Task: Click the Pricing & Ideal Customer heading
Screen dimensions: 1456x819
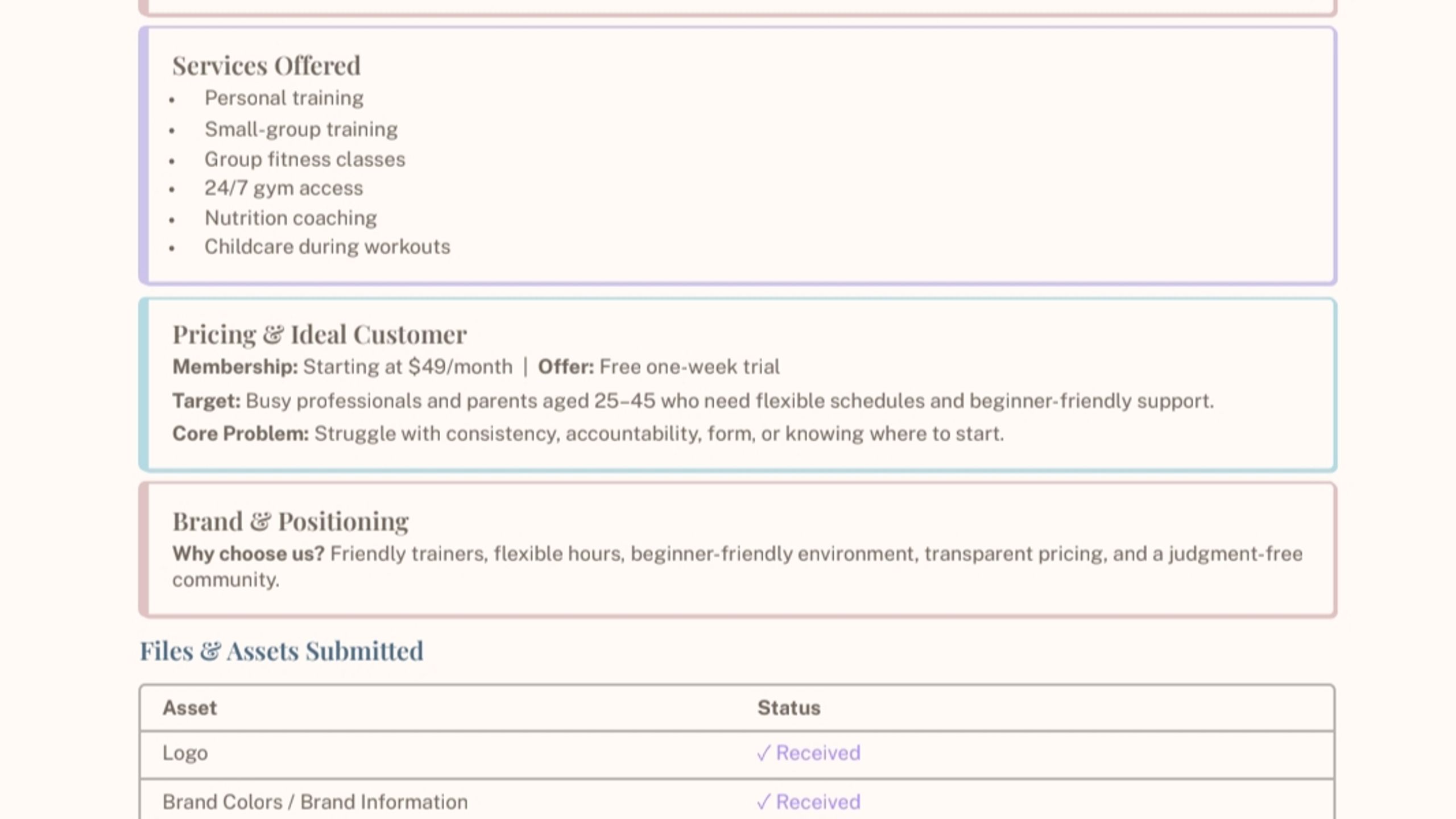Action: [320, 334]
